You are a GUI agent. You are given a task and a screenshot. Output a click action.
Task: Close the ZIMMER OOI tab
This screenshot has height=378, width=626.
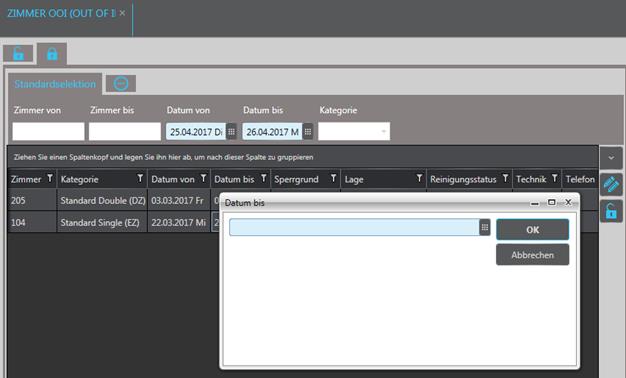click(123, 13)
